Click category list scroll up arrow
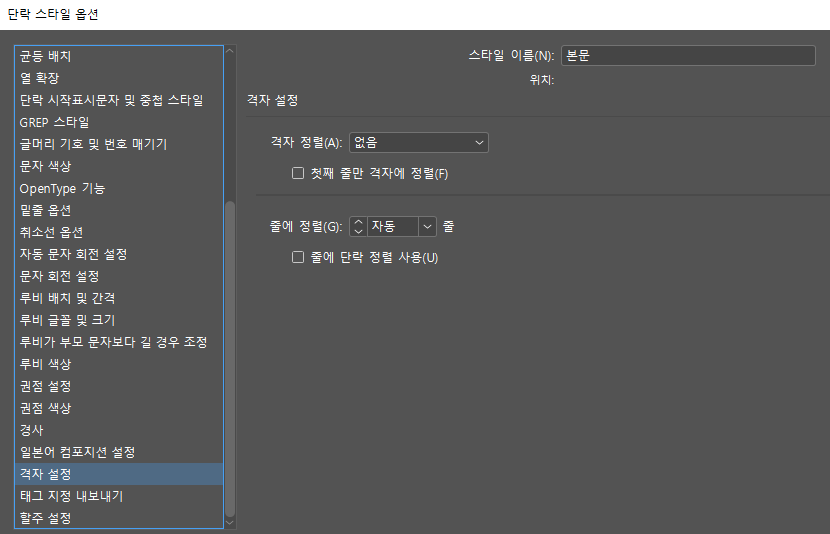This screenshot has height=534, width=830. (230, 51)
